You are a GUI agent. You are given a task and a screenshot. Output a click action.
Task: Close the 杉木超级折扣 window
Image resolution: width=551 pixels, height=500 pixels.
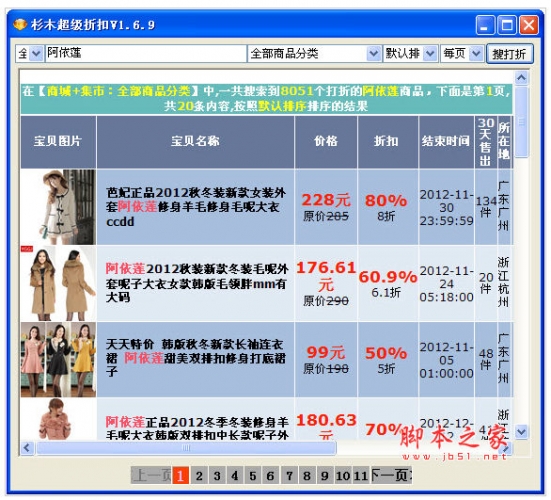[529, 25]
